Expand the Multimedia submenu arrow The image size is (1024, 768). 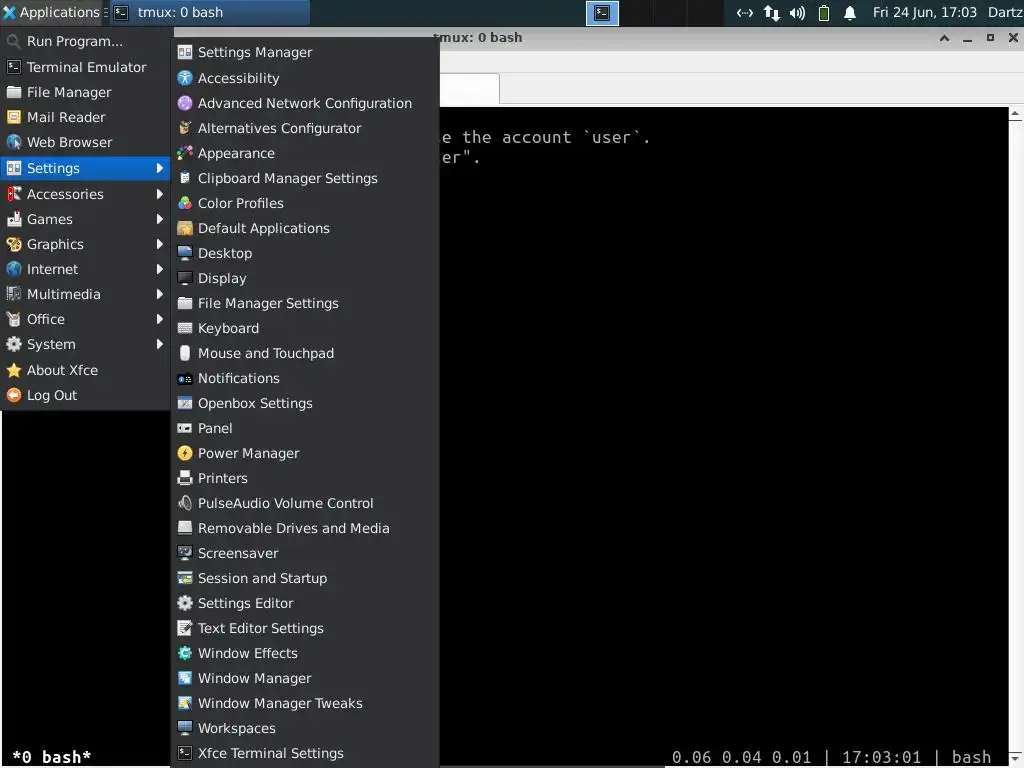point(159,294)
